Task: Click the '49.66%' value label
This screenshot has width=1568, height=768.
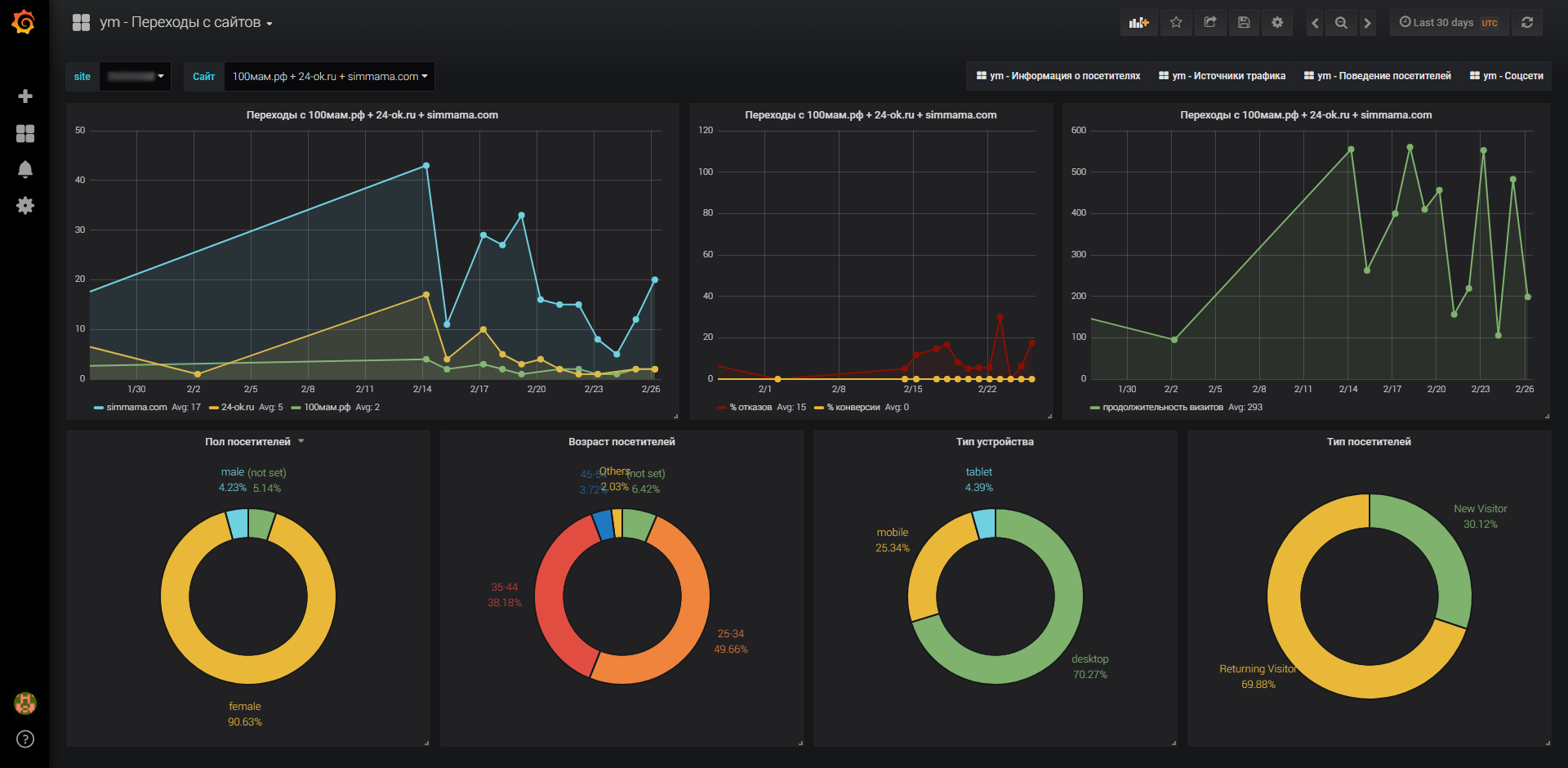Action: [x=730, y=650]
